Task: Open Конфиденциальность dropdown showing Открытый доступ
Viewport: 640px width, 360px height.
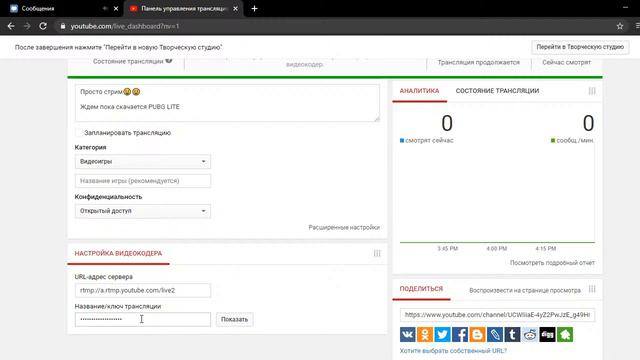Action: point(142,211)
